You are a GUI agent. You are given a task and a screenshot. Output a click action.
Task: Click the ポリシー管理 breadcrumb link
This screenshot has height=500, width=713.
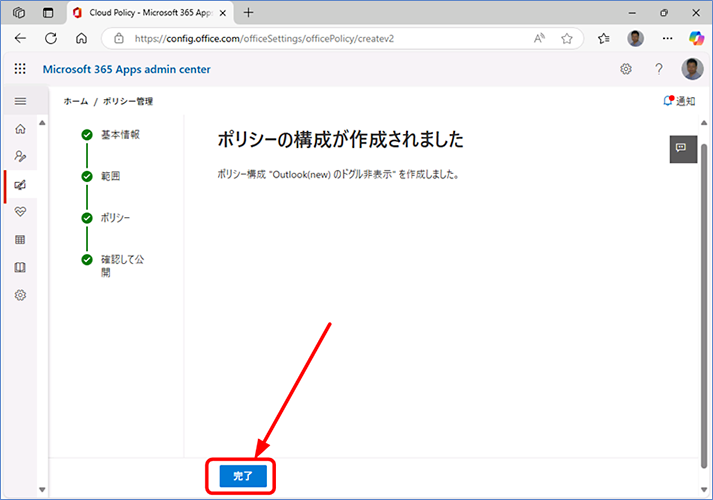pyautogui.click(x=128, y=101)
